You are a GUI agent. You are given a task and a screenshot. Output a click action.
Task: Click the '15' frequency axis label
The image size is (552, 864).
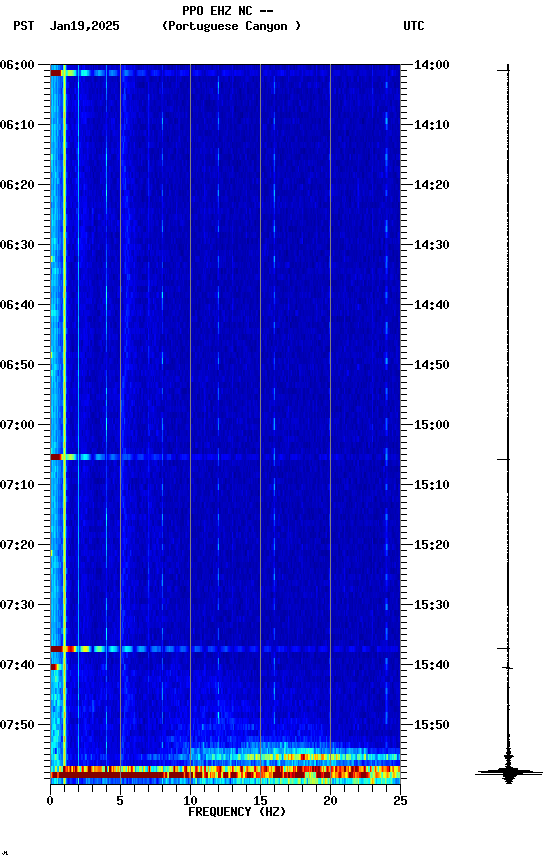(x=260, y=801)
